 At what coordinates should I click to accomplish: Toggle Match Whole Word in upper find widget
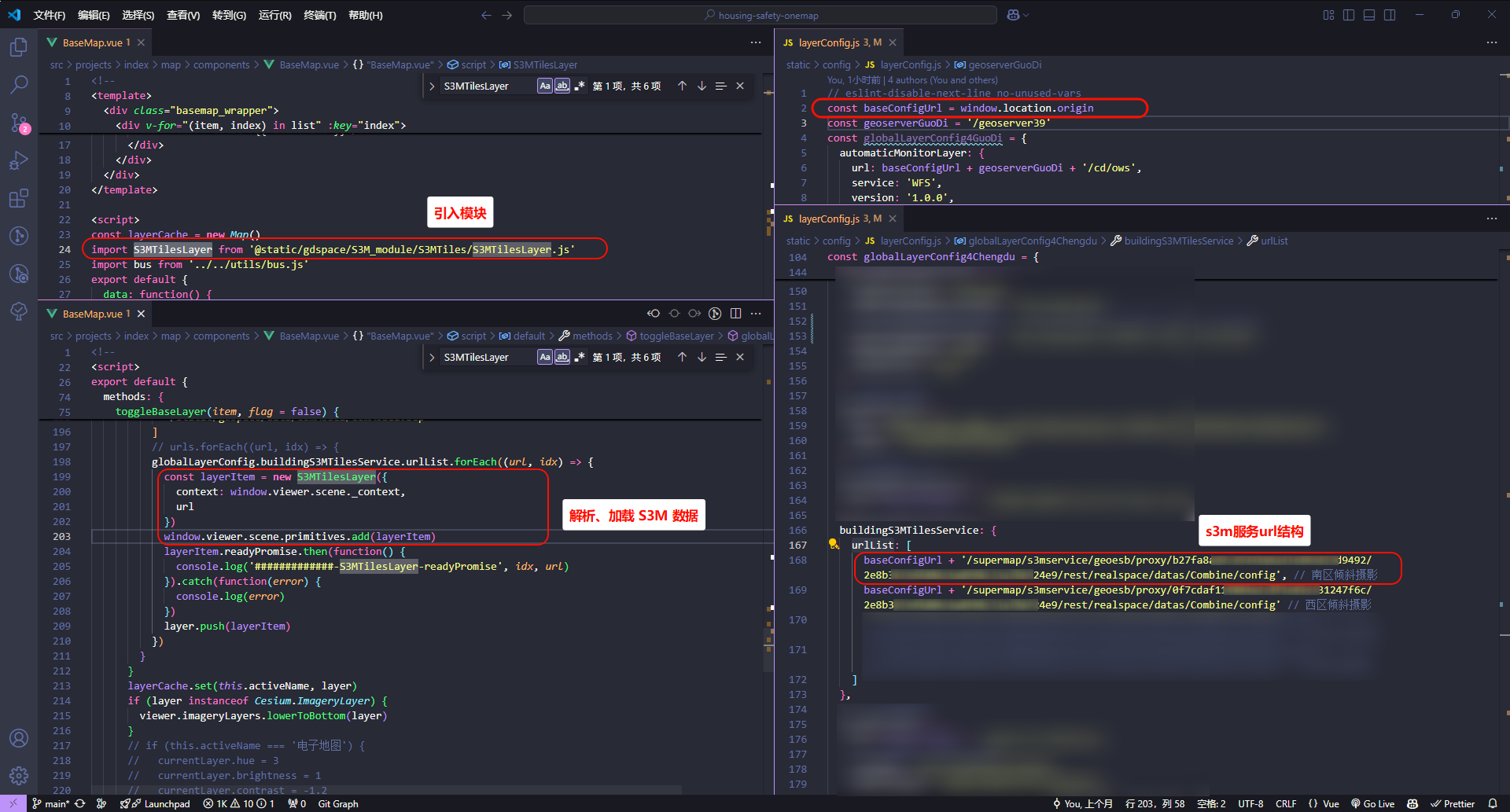[x=562, y=86]
